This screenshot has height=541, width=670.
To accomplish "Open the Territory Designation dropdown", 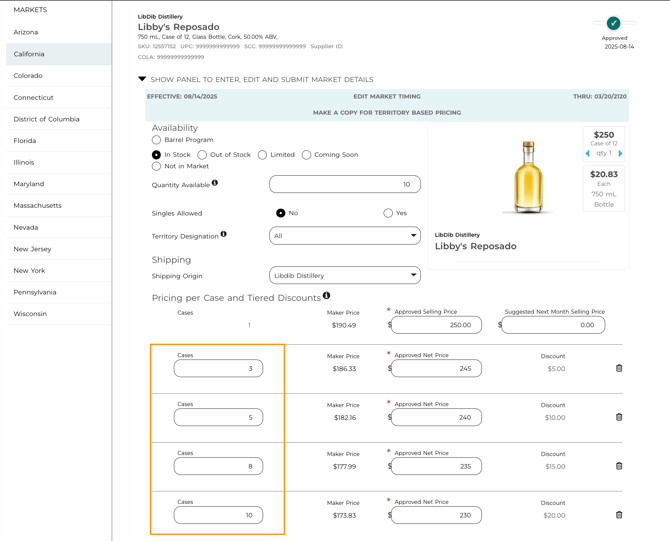I will coord(345,236).
